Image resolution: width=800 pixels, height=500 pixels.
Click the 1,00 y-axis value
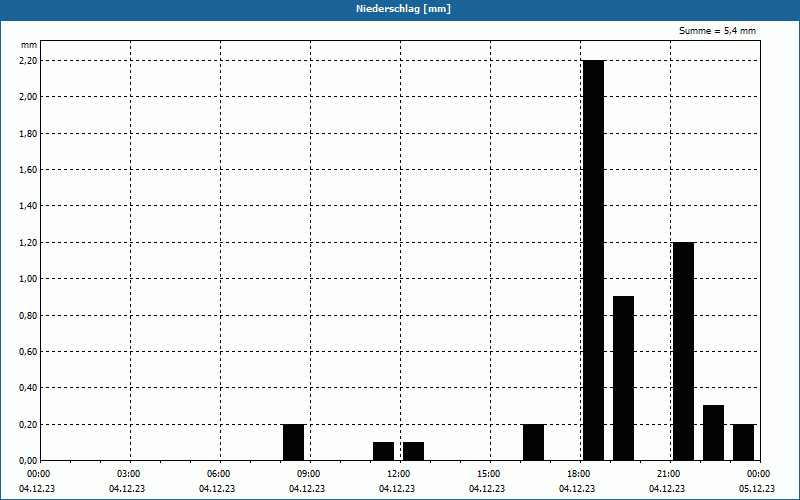point(28,279)
